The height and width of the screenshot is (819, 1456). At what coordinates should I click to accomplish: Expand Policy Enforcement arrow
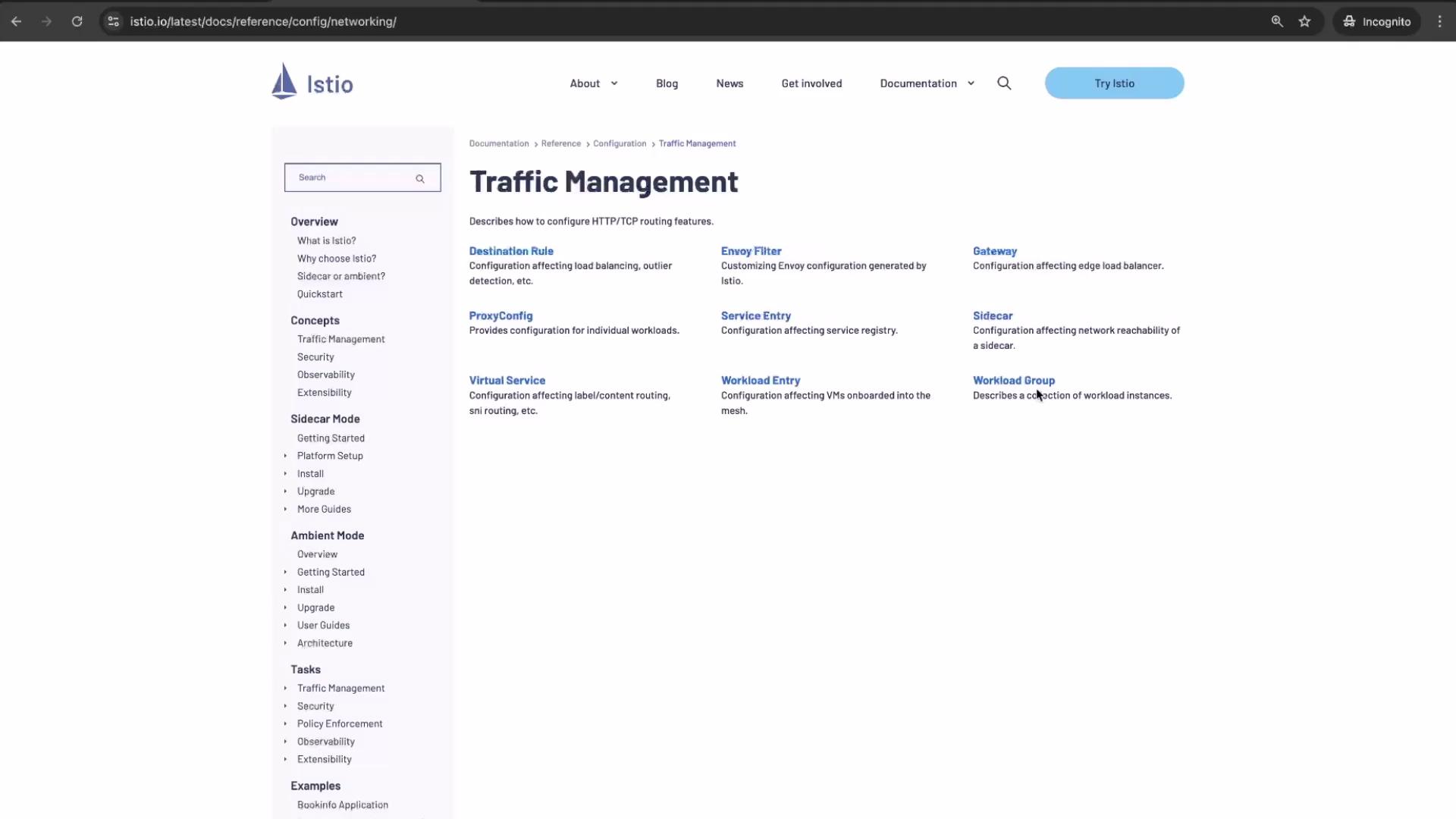coord(285,724)
